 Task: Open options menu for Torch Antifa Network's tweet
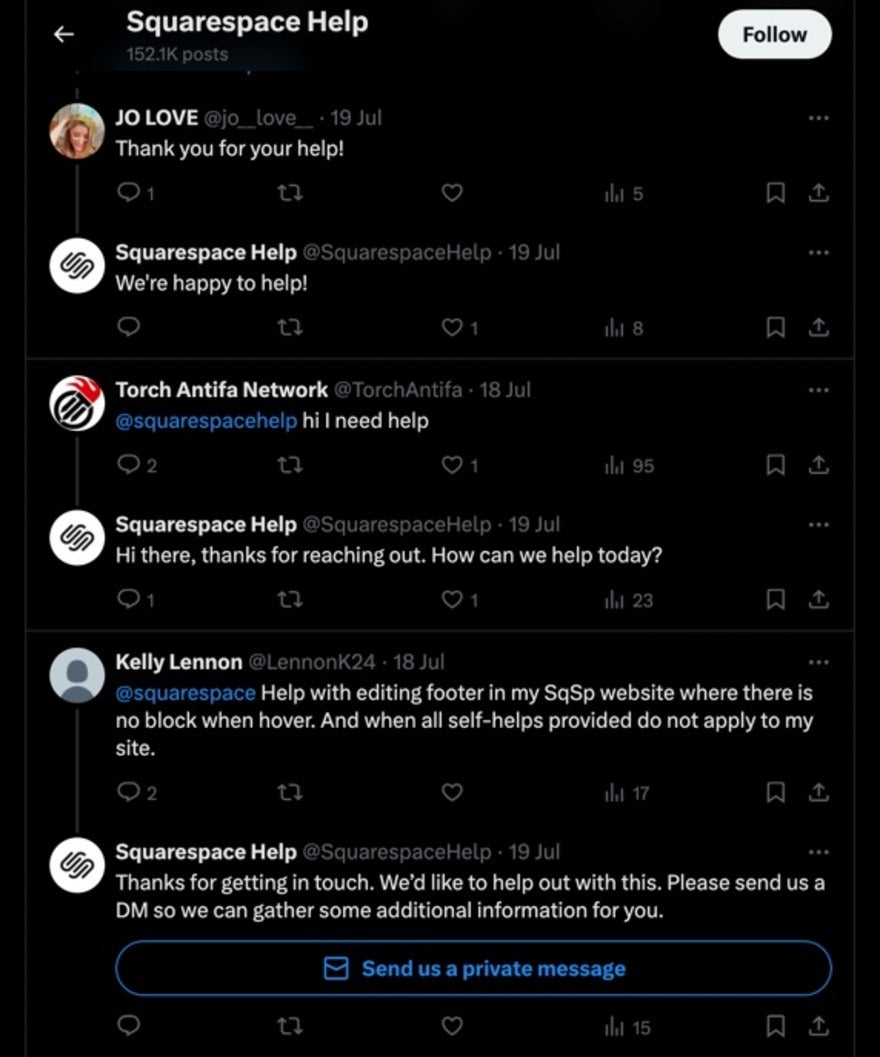(x=818, y=390)
